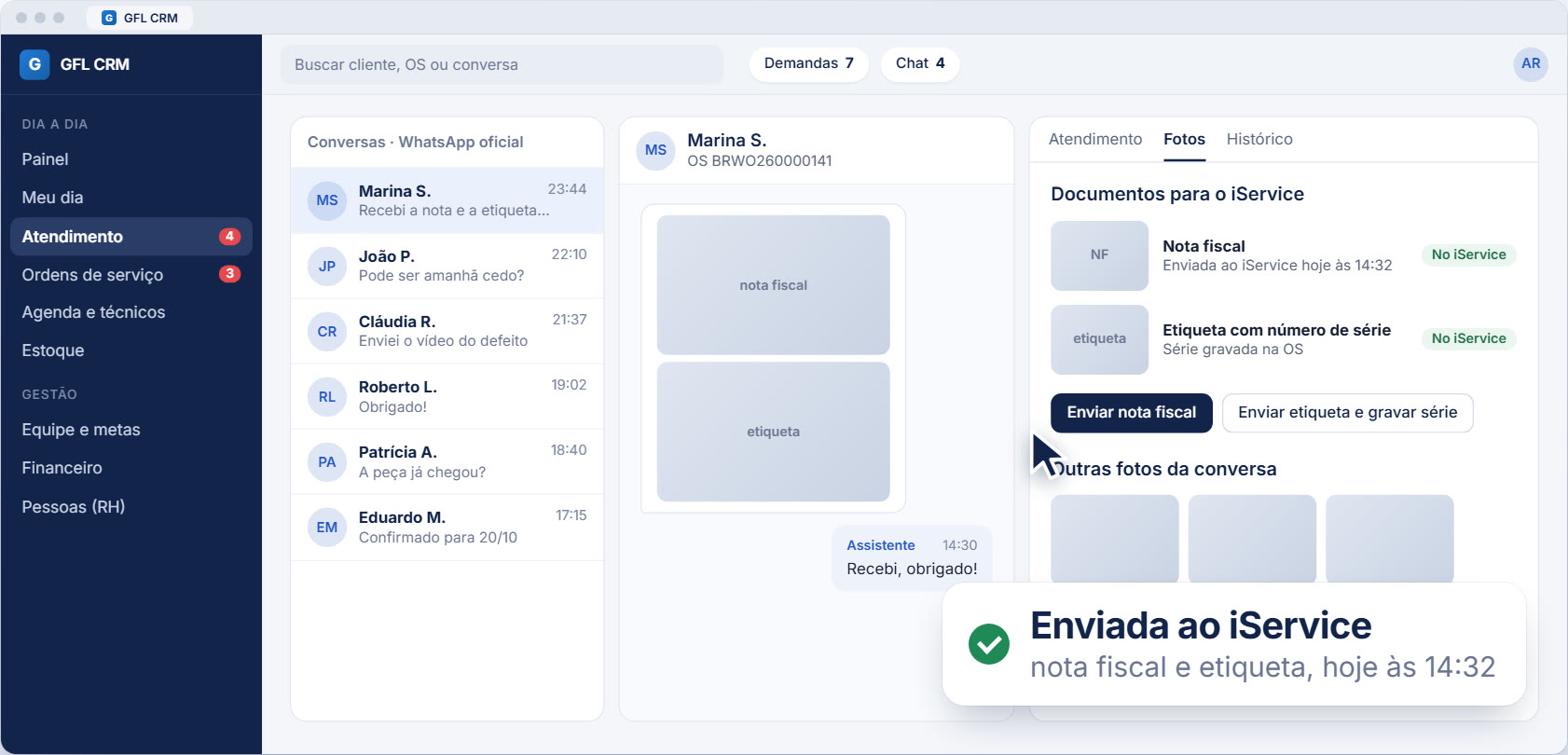Open the Demandas 7 button
1568x755 pixels.
(x=809, y=63)
